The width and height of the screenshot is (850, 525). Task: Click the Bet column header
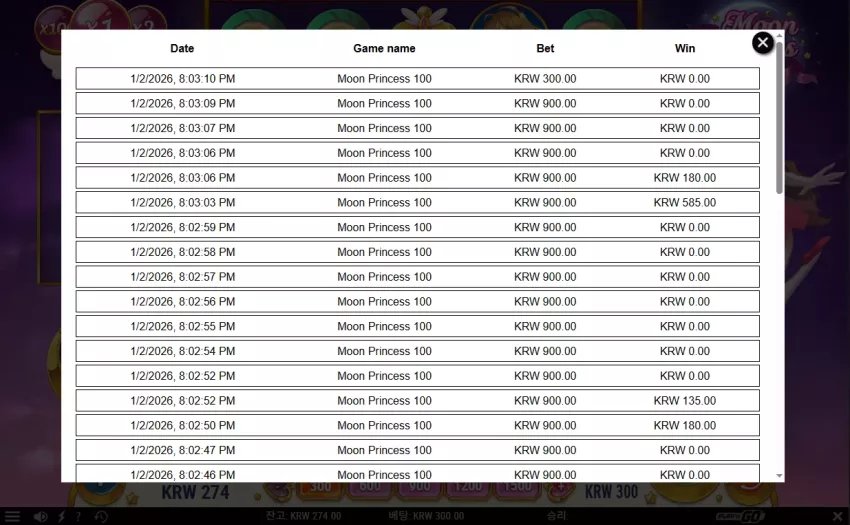545,48
